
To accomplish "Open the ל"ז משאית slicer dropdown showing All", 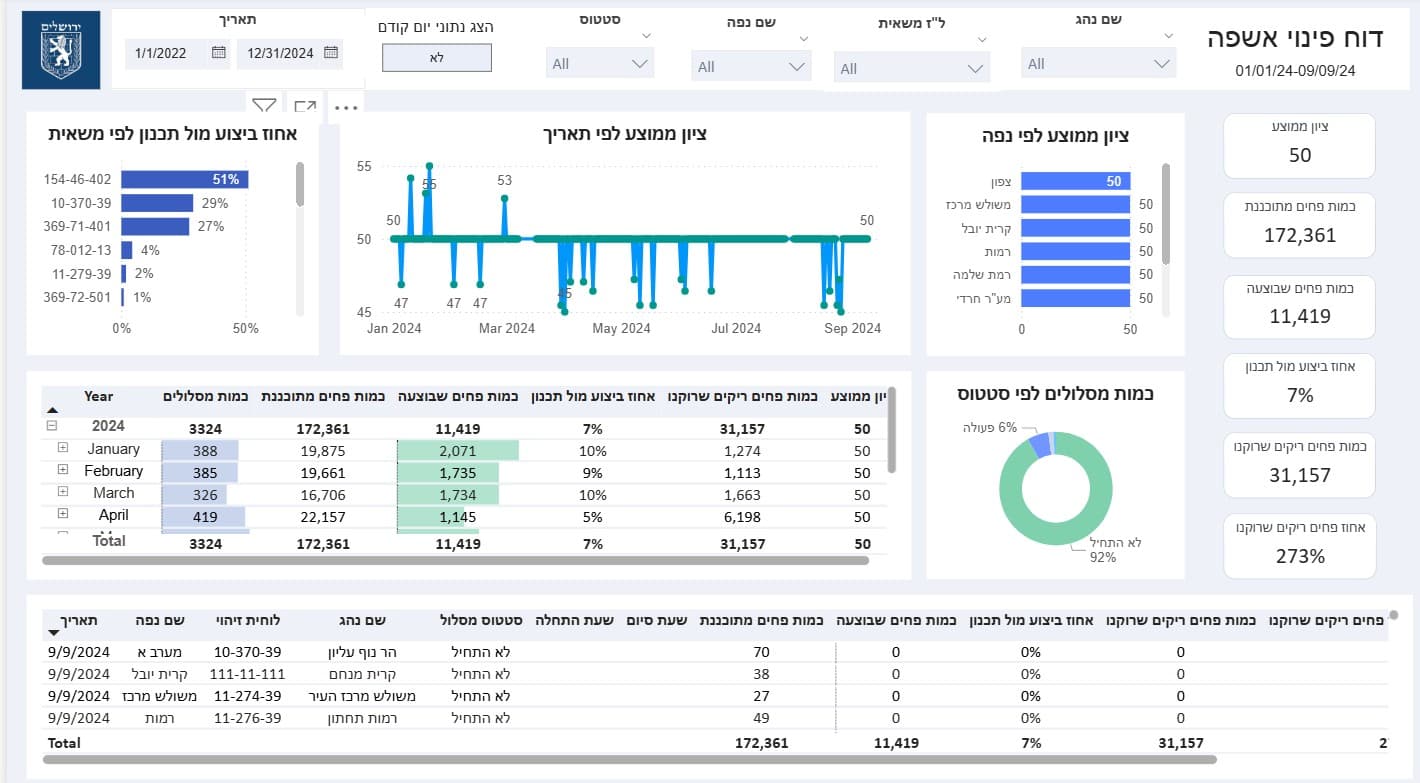I will coord(912,69).
